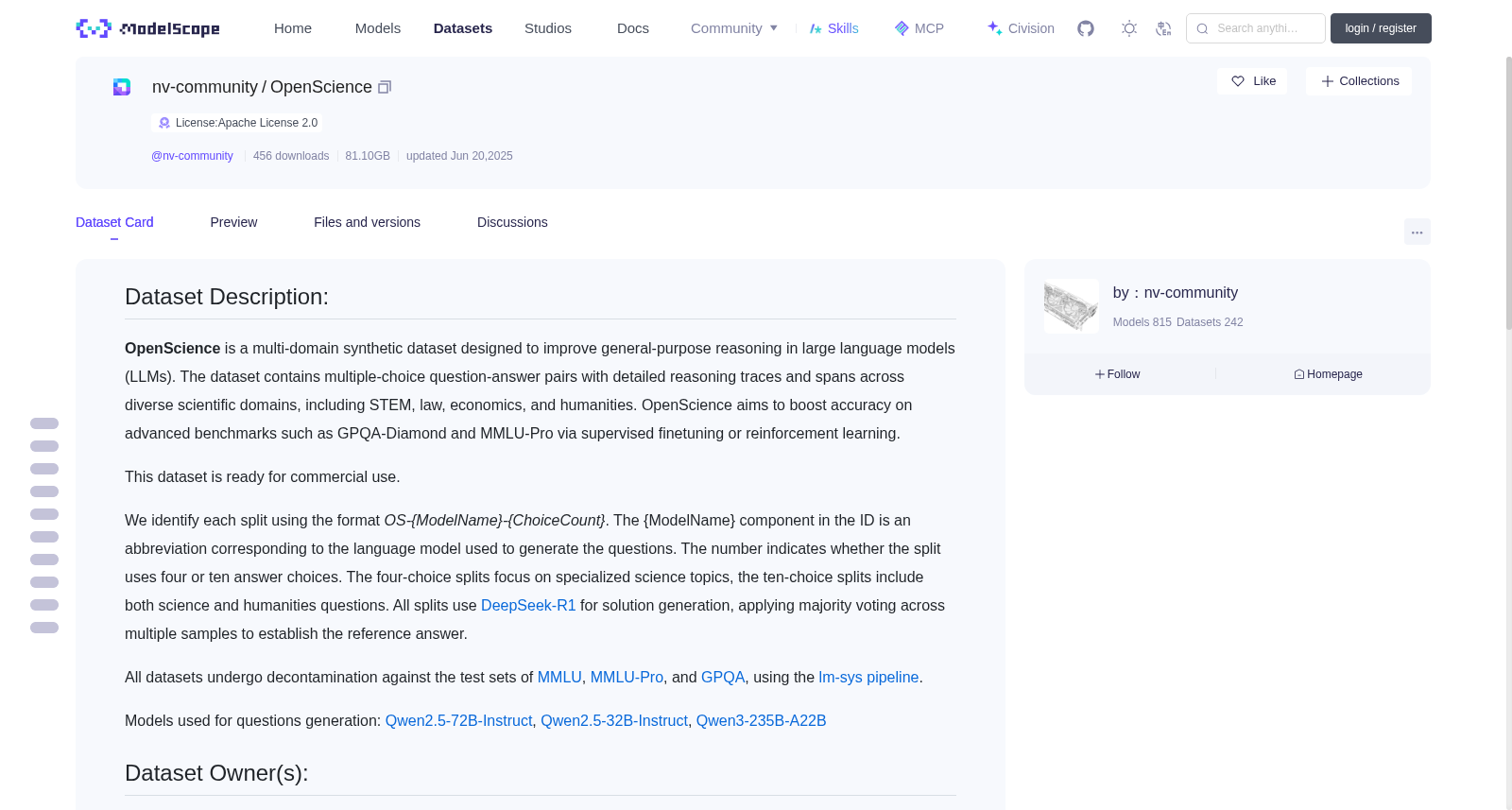Click the '81.10GB' size text
The height and width of the screenshot is (810, 1512).
[368, 156]
